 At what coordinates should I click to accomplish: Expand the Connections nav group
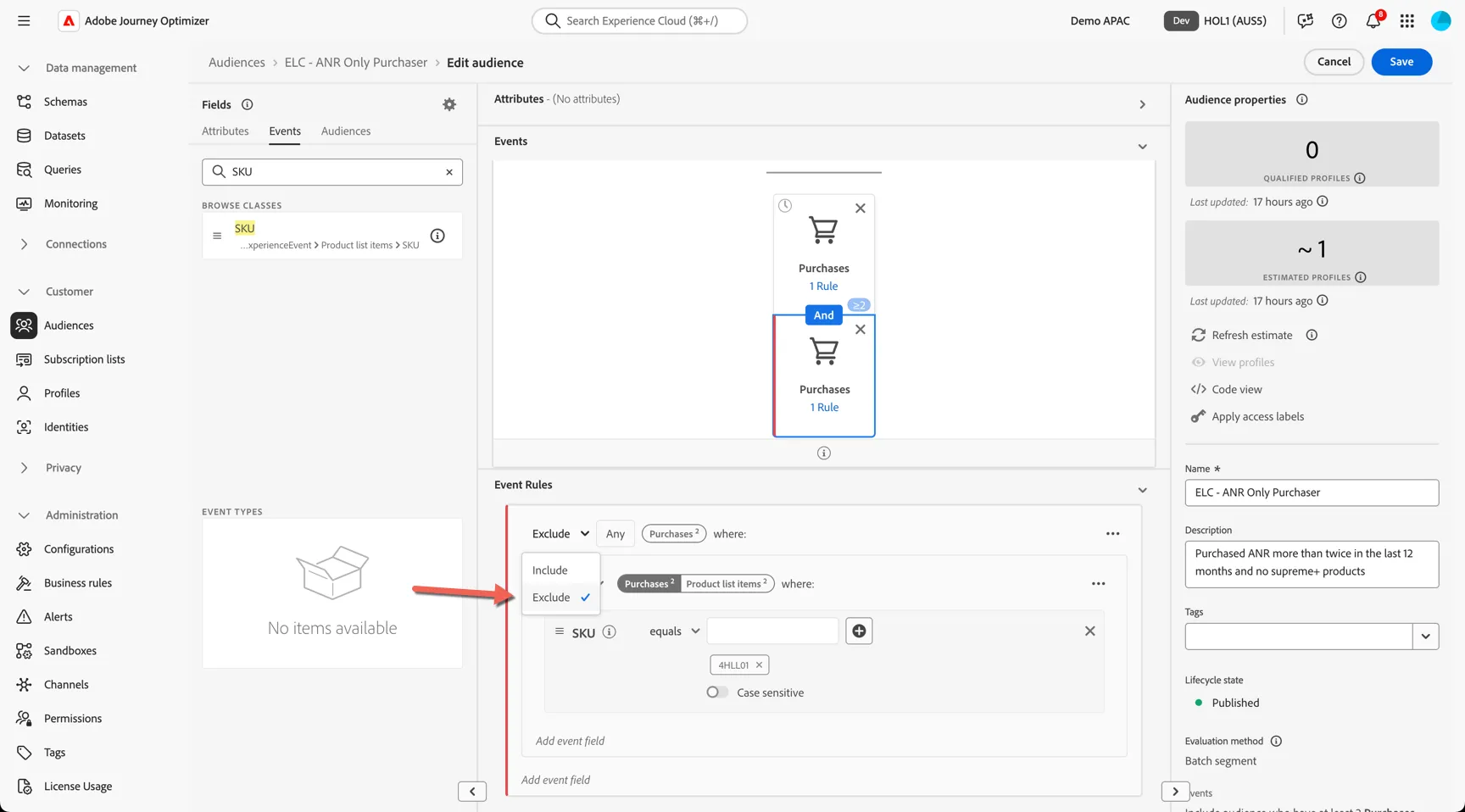24,244
